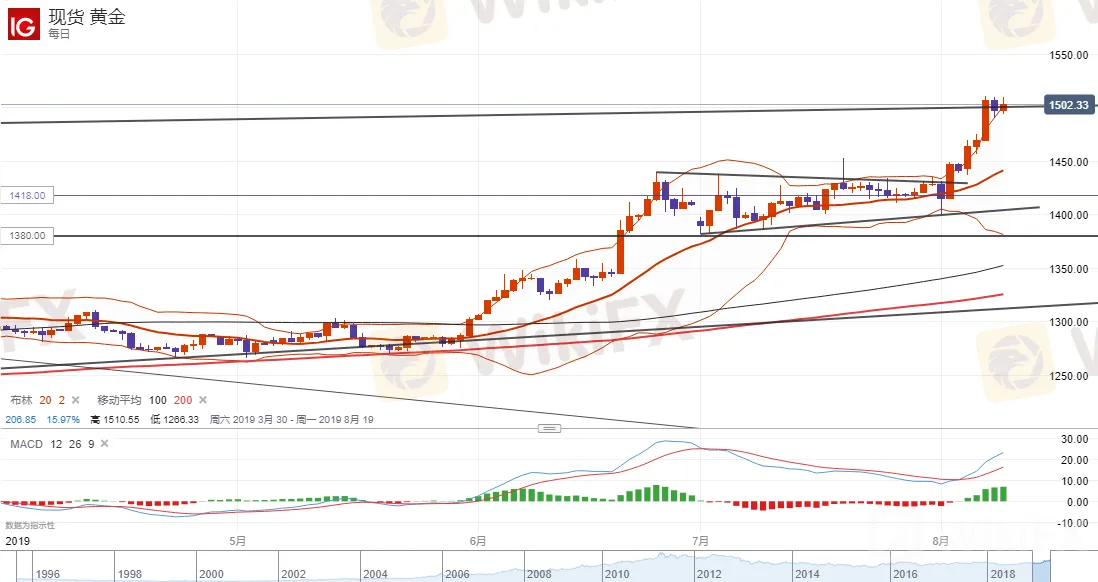Edit MACD slow period 26
Screen dimensions: 1098x582
pos(75,444)
